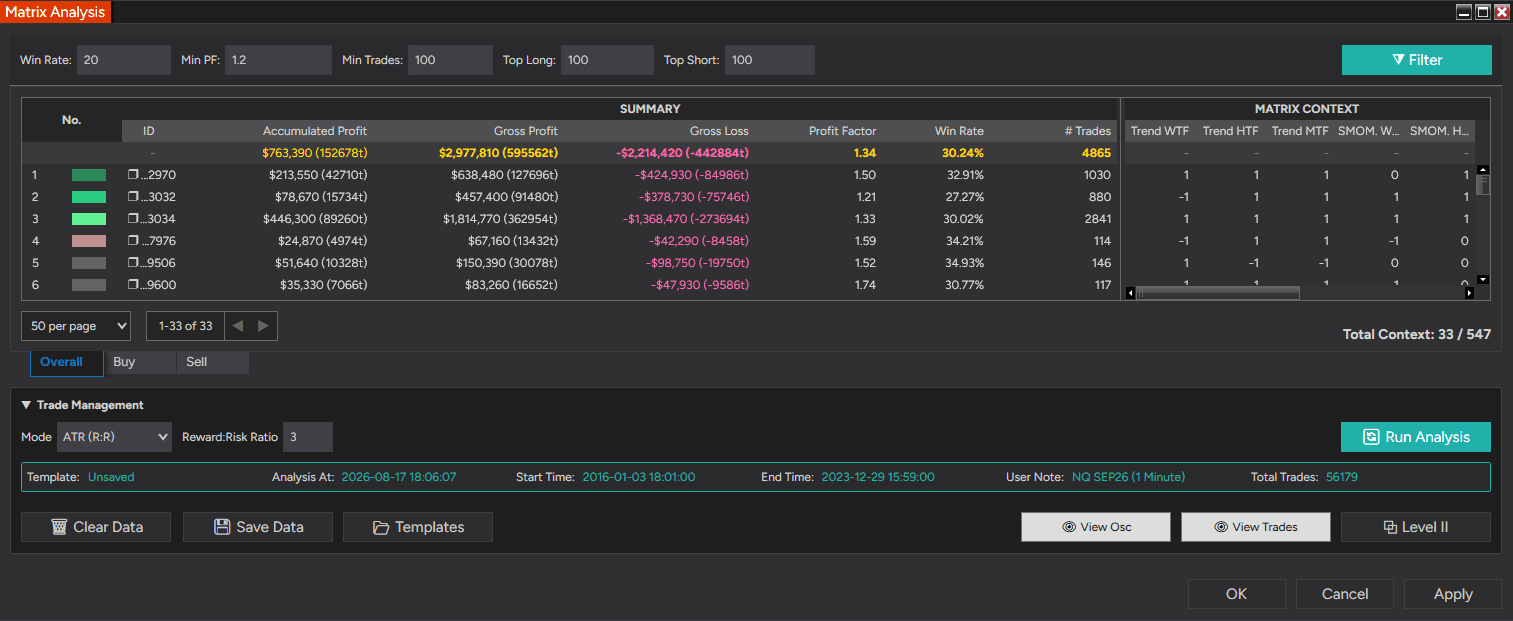Viewport: 1513px width, 621px height.
Task: Click the Total Trades value 56179
Action: 1342,477
